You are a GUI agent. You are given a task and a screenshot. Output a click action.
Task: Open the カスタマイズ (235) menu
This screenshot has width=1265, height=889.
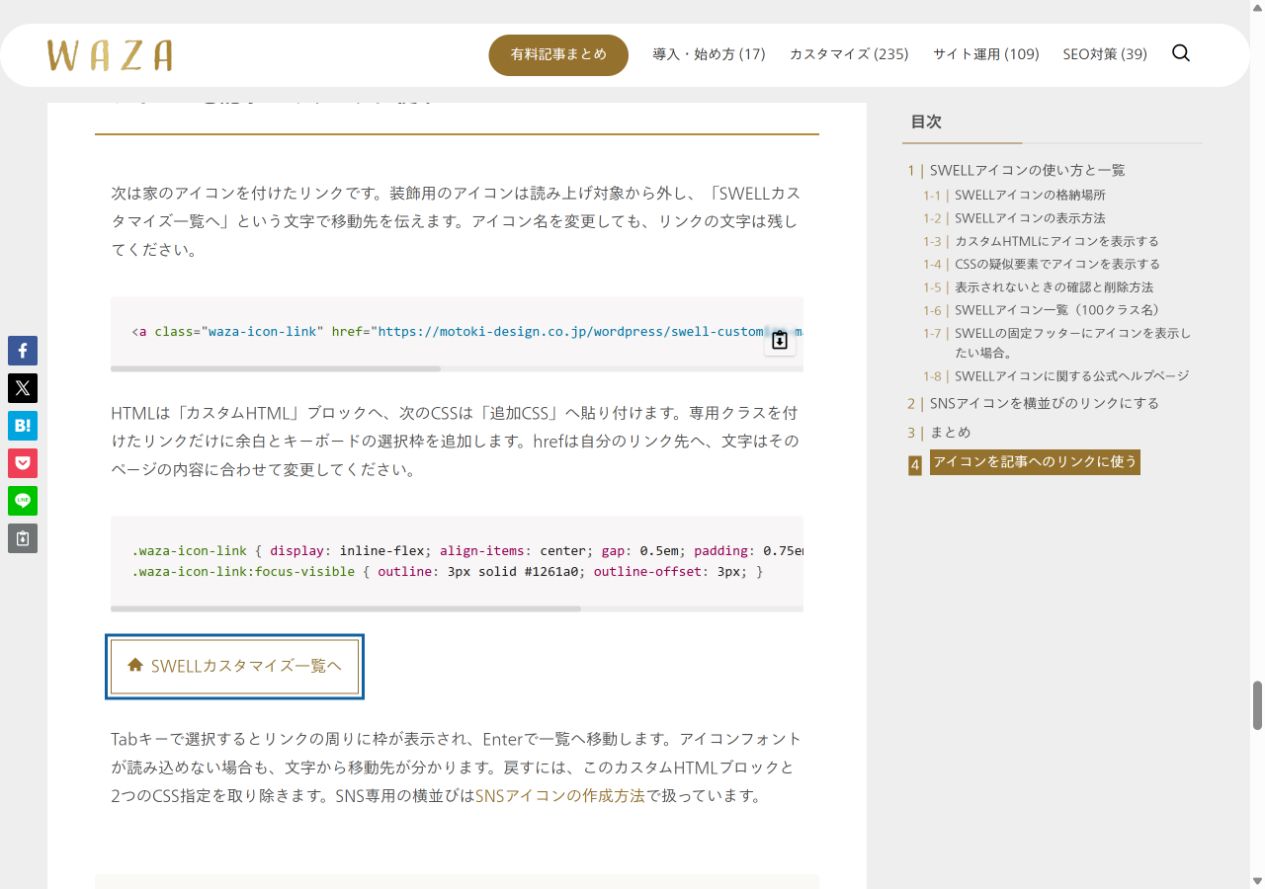[849, 54]
